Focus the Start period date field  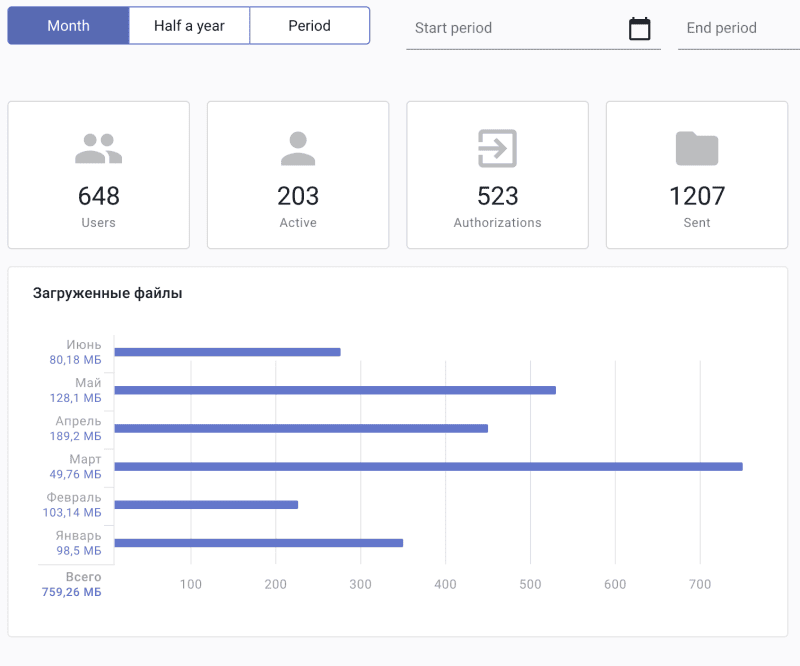[515, 29]
